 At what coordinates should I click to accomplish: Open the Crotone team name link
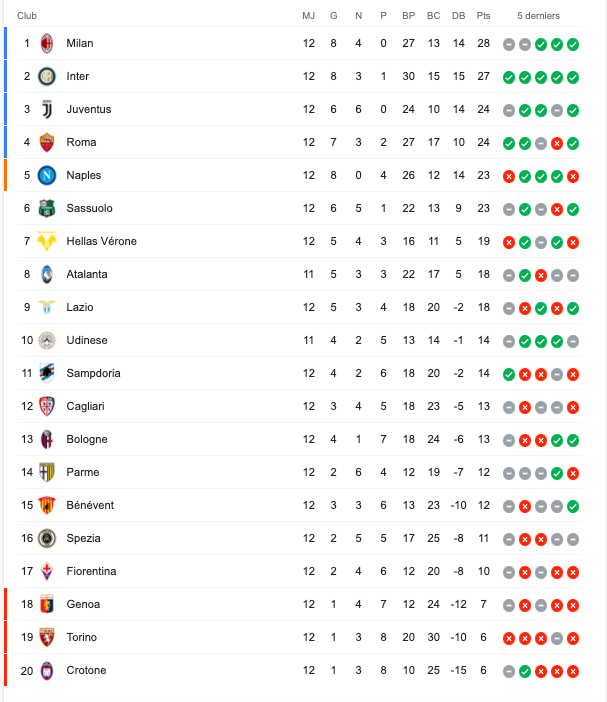pyautogui.click(x=86, y=670)
